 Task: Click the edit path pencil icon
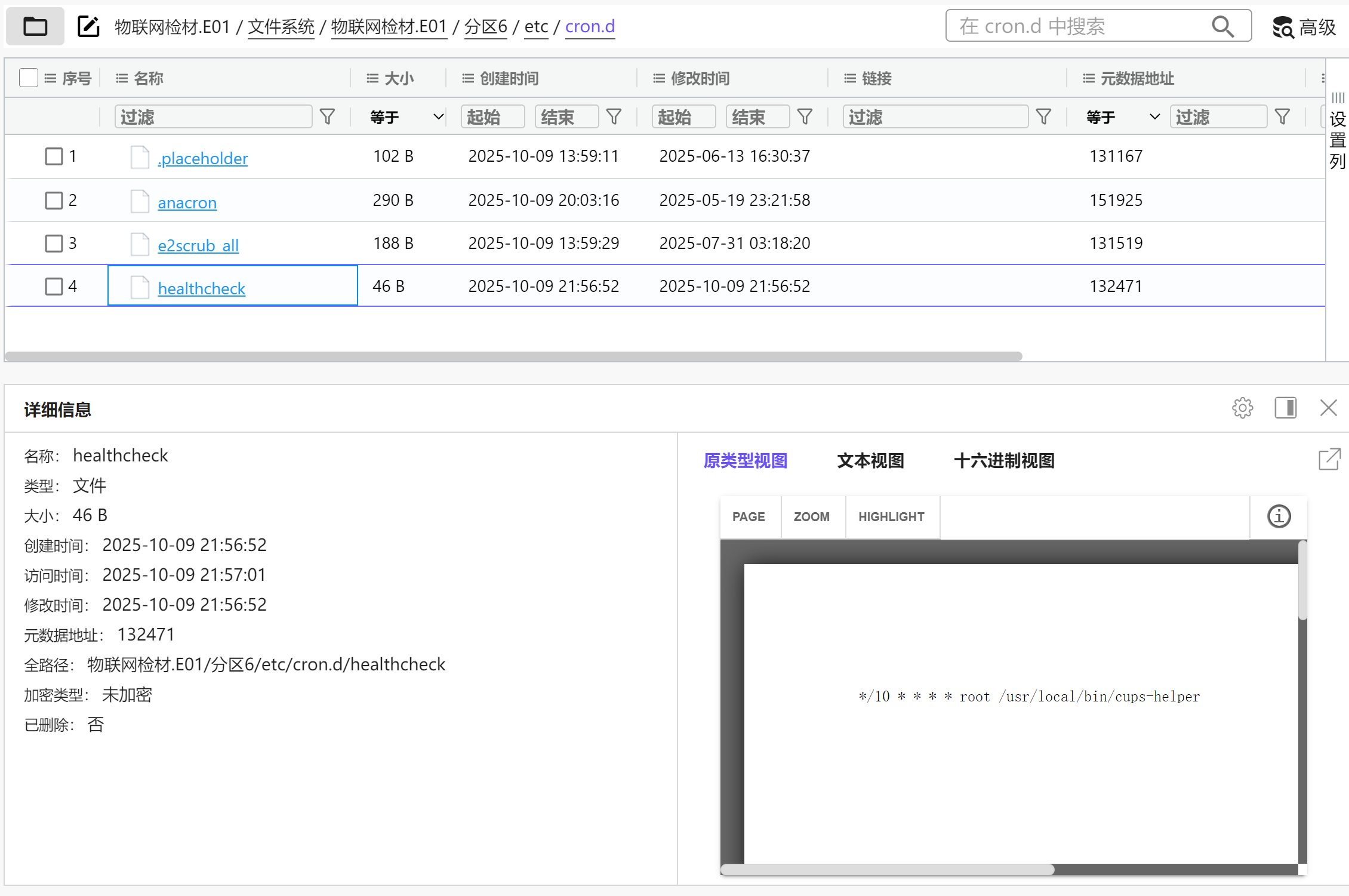(88, 27)
